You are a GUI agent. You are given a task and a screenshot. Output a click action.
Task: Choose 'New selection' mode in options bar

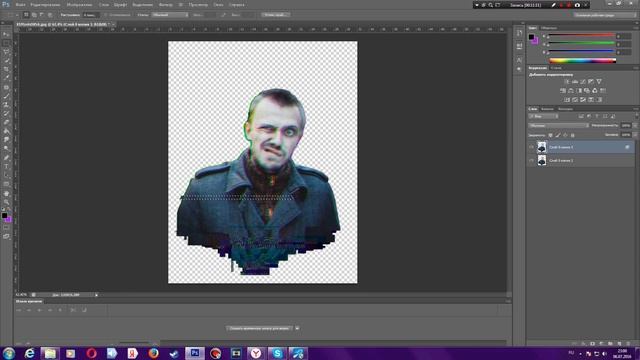tap(26, 15)
